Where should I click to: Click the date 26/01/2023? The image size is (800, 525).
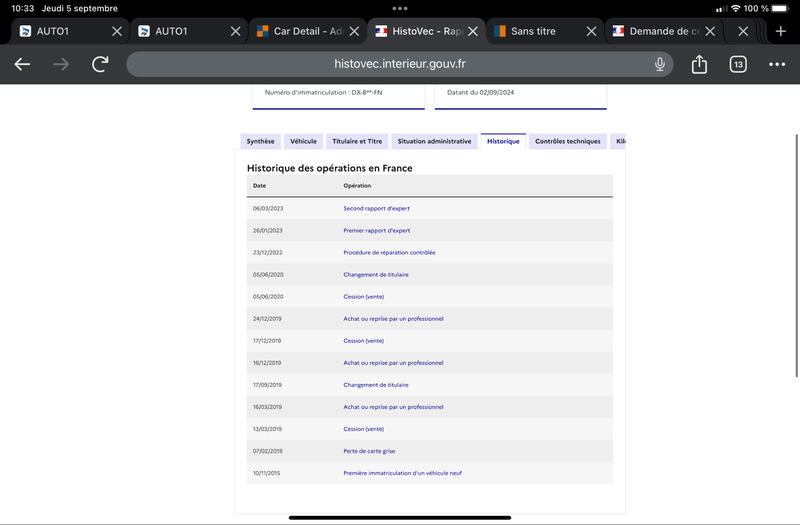click(x=267, y=231)
